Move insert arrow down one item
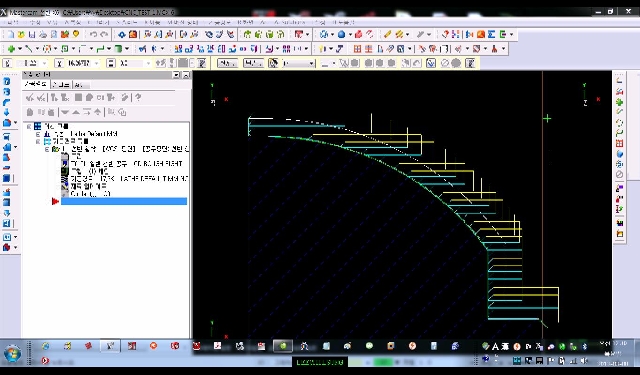This screenshot has width=640, height=375. [x=65, y=112]
